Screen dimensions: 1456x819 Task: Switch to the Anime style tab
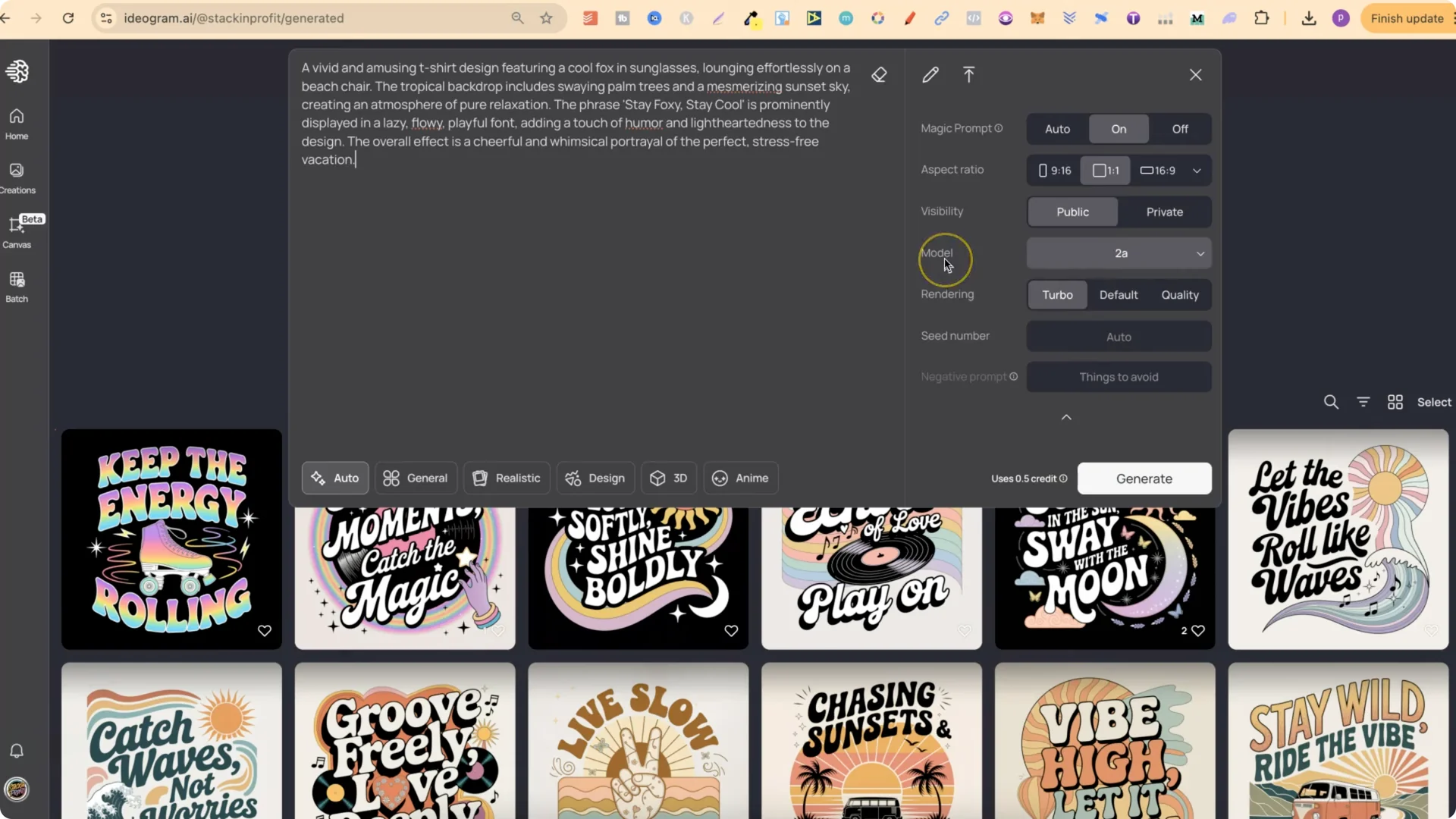pos(740,478)
